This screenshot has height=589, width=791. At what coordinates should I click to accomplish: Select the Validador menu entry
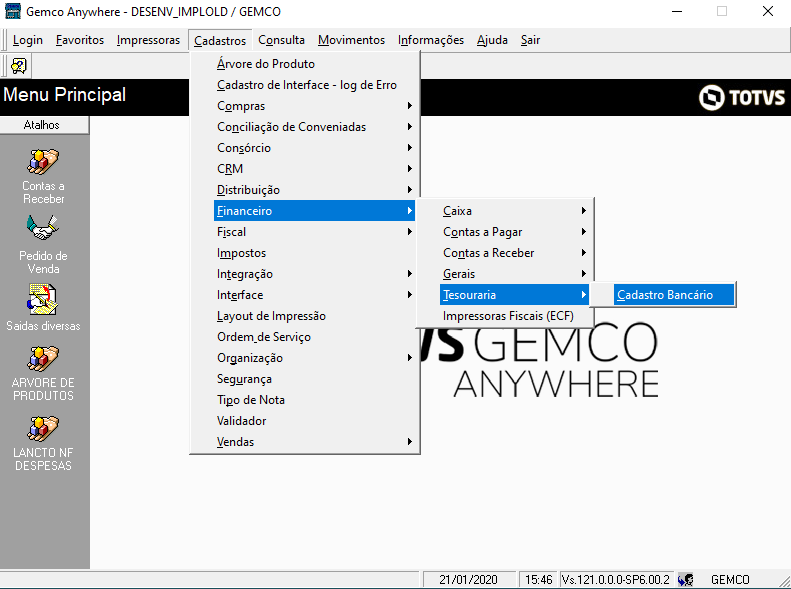[x=314, y=421]
